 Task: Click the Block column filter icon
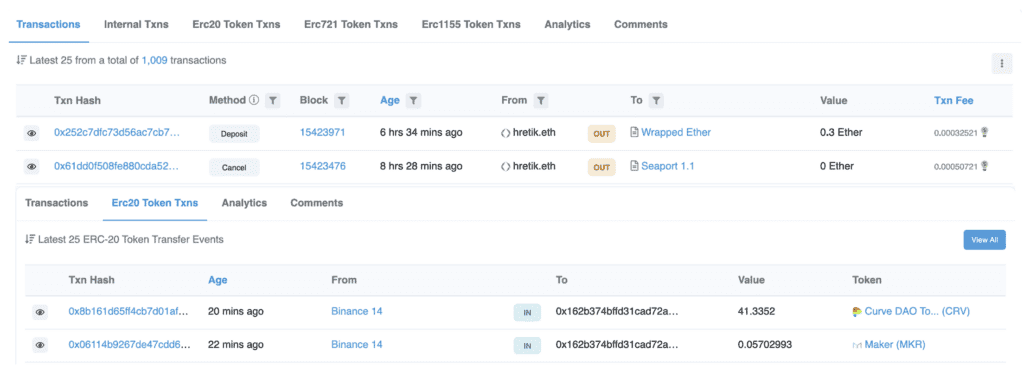(x=342, y=100)
